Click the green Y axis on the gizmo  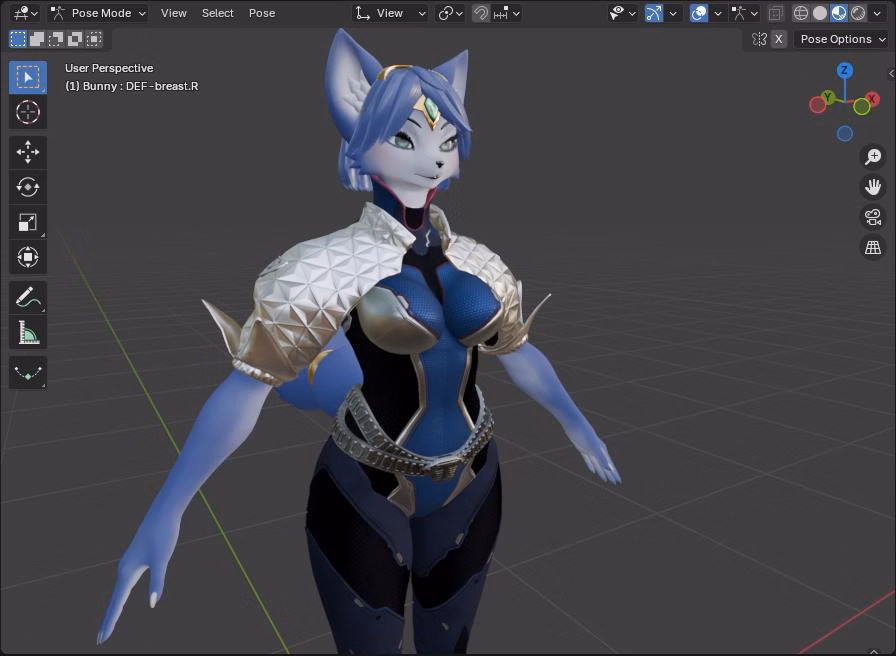827,97
